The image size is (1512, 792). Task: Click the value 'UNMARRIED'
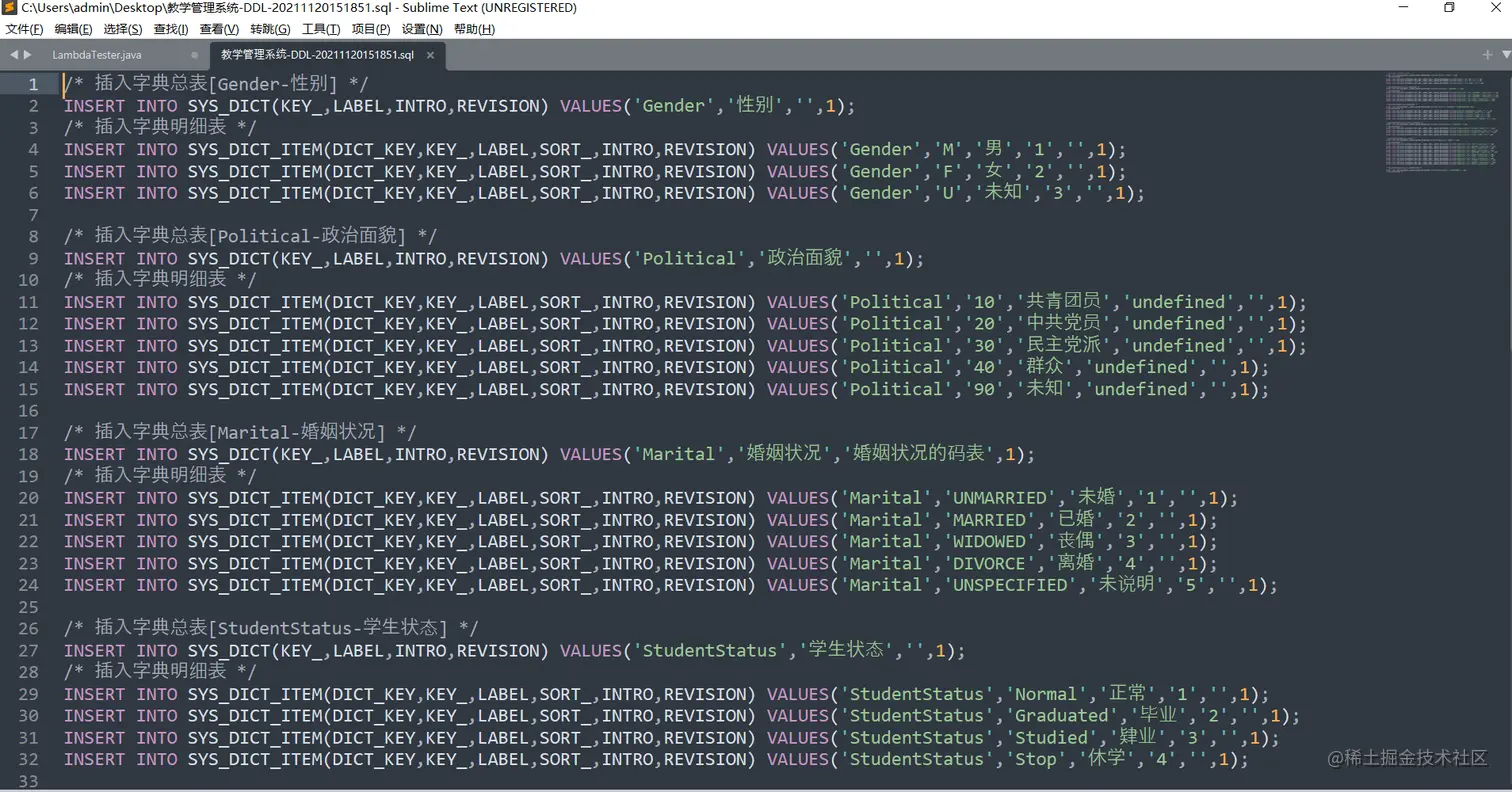click(x=1001, y=498)
